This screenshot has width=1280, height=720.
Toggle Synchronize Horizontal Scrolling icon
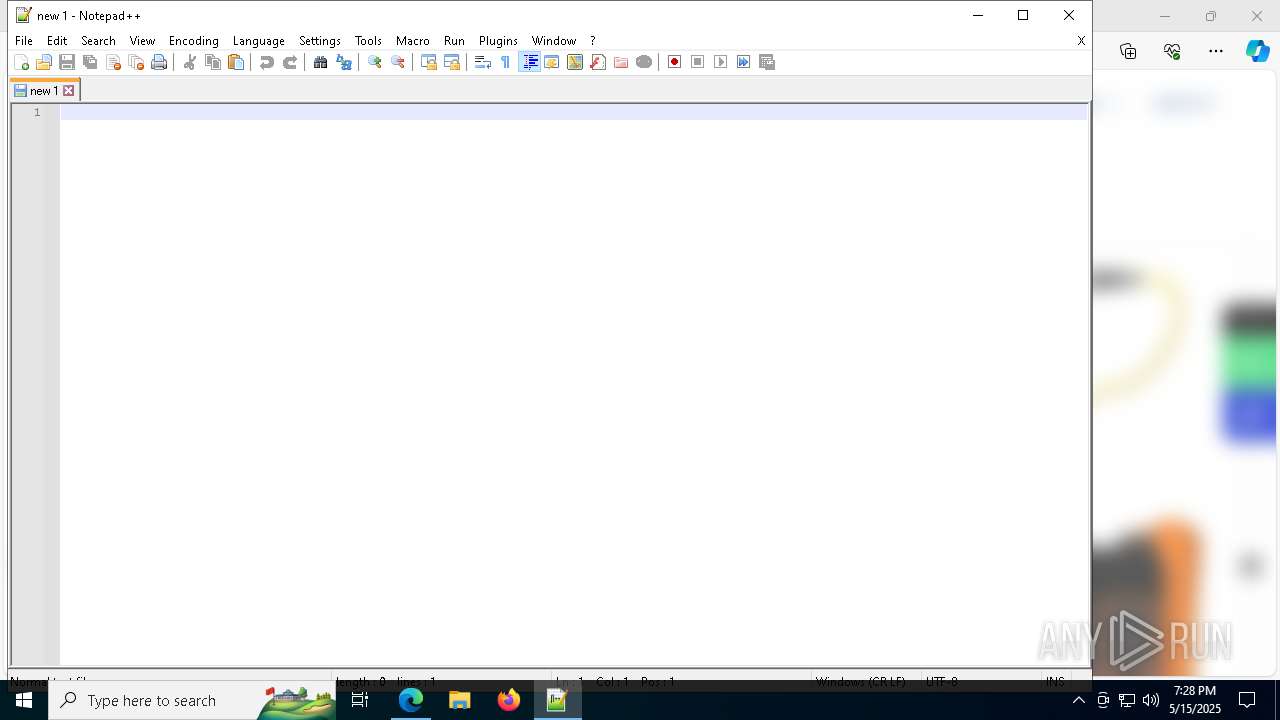click(x=452, y=62)
